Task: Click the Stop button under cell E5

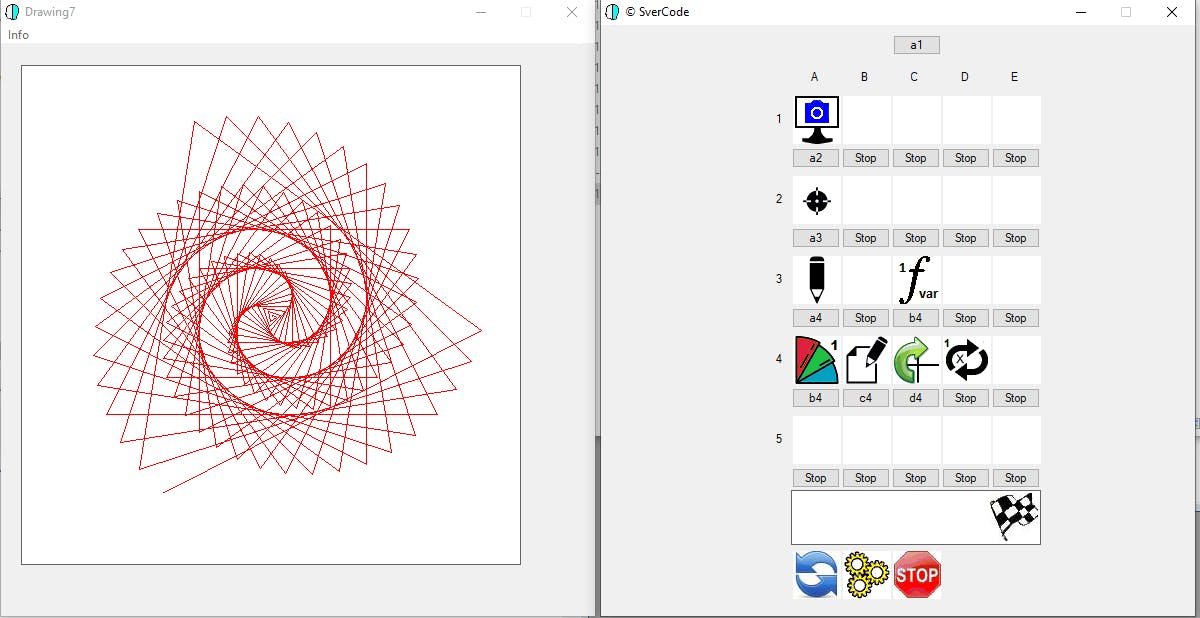Action: 1016,478
